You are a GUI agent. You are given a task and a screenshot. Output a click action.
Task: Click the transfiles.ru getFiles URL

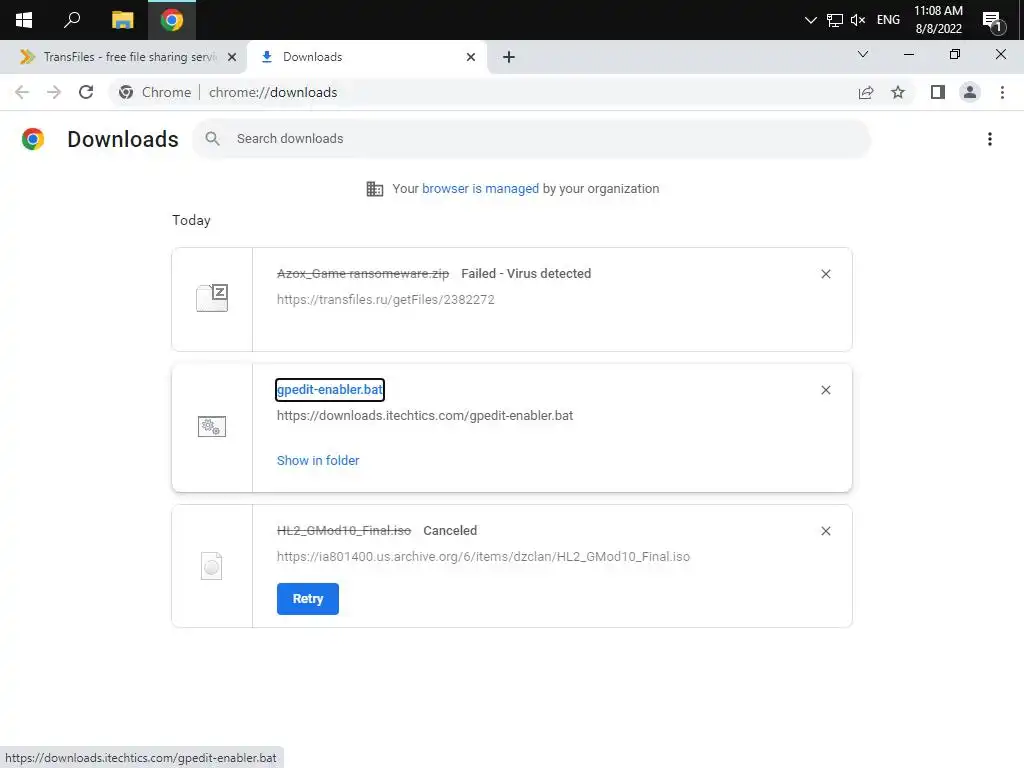(x=385, y=300)
